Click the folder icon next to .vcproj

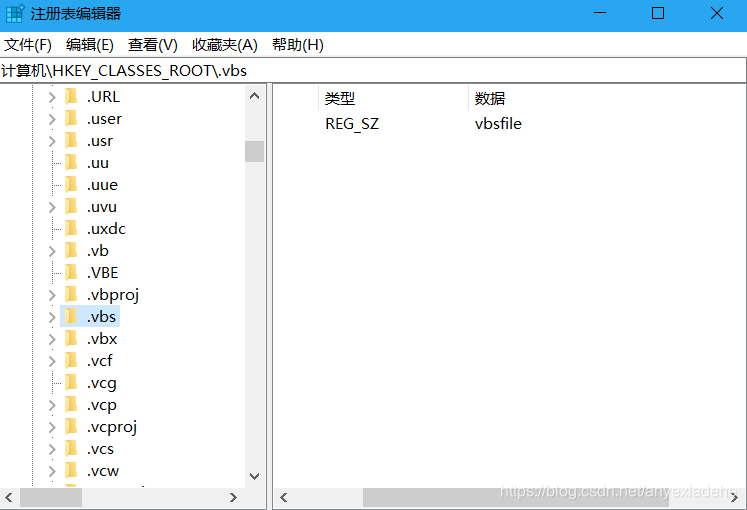pyautogui.click(x=71, y=427)
